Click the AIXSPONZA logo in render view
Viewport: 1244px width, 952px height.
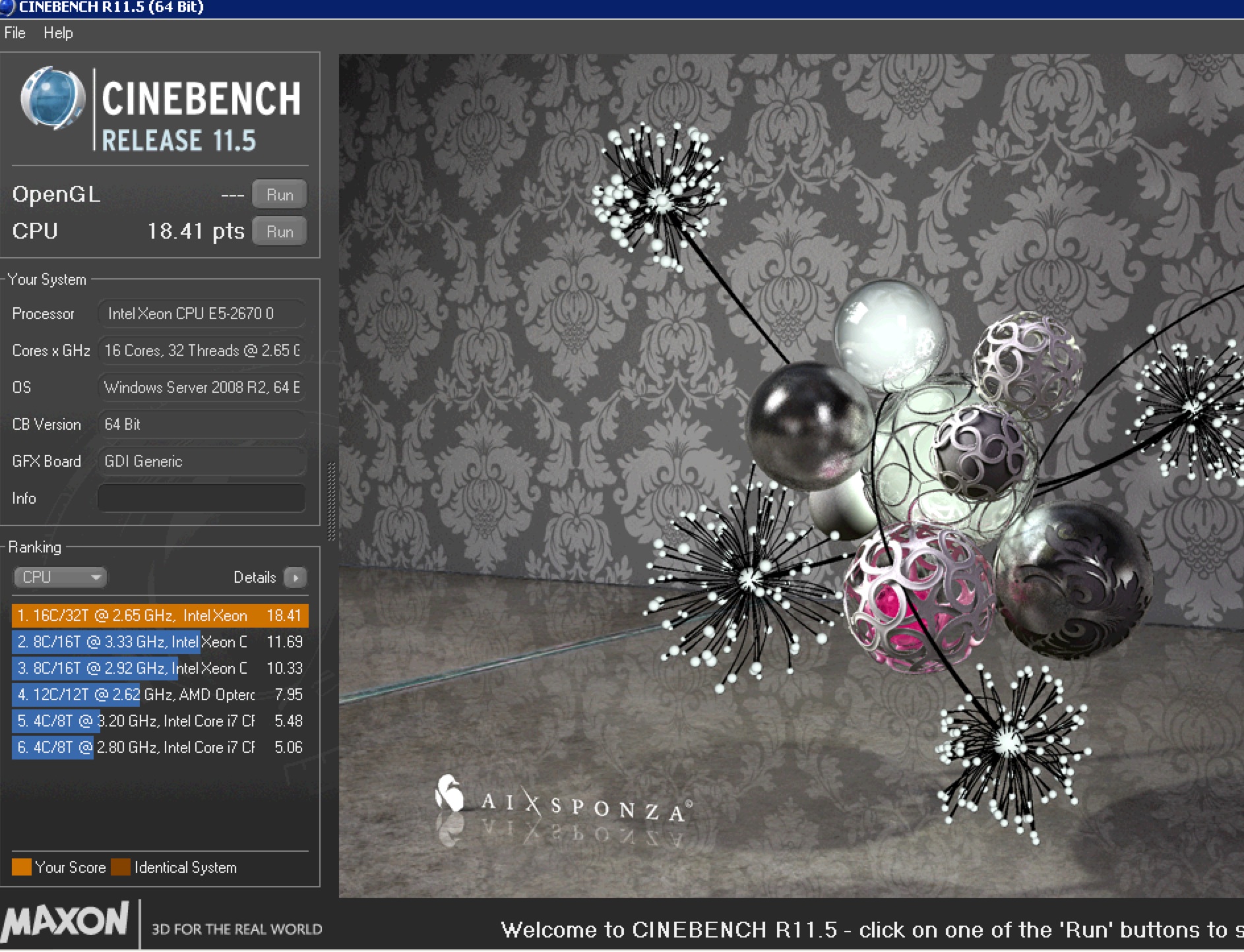(564, 800)
